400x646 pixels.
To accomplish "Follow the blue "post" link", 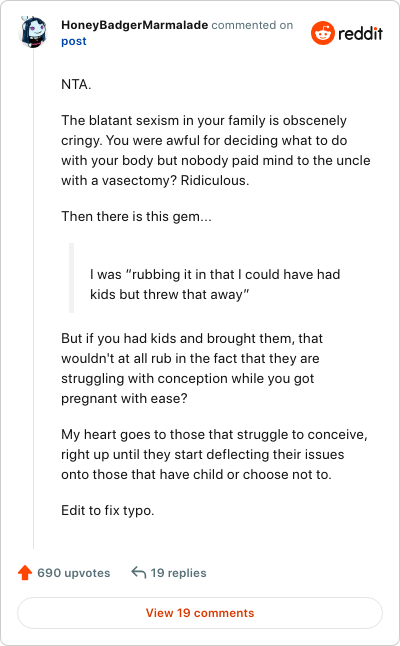I will coord(74,41).
